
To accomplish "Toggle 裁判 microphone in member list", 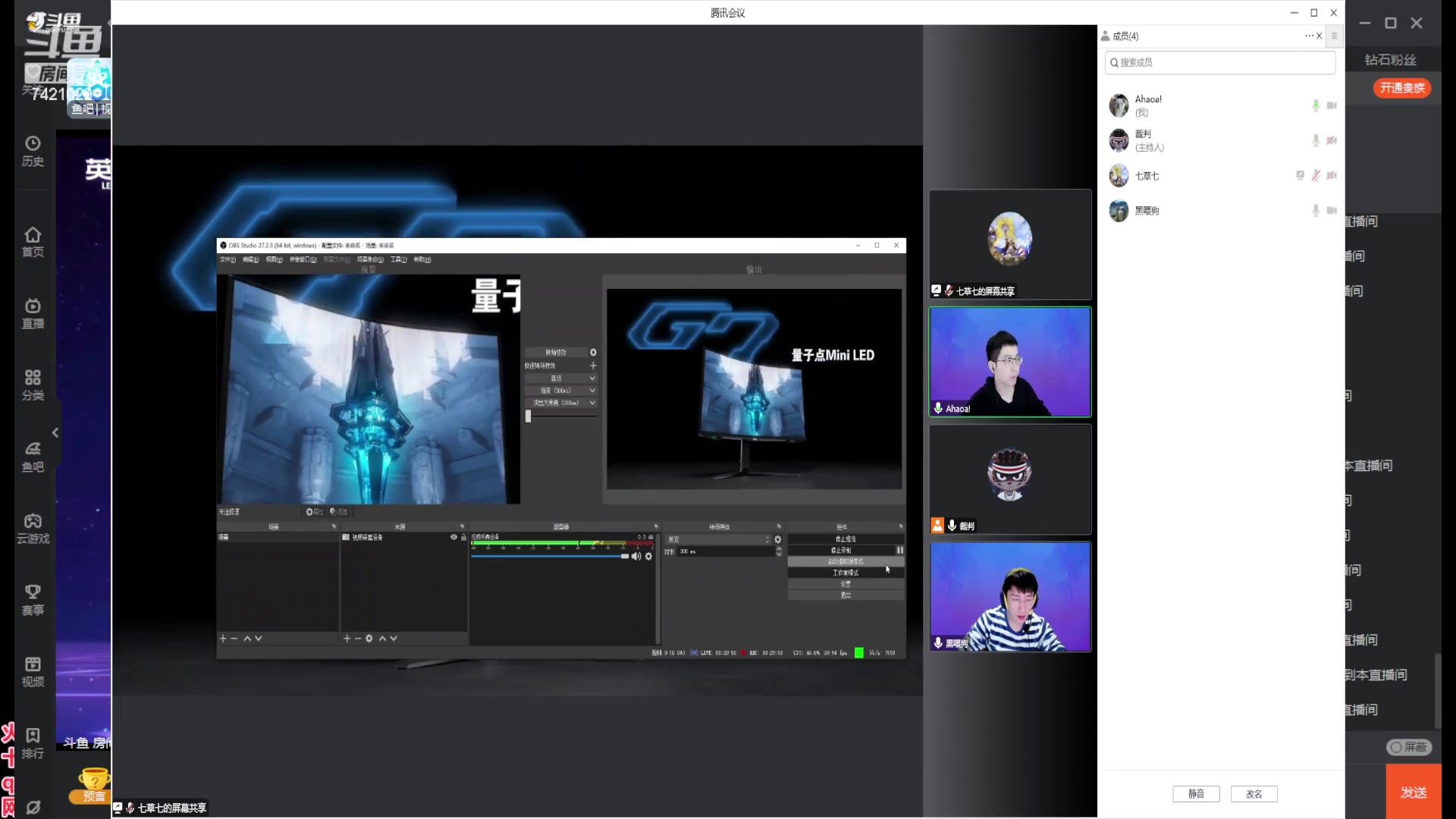I will pos(1316,140).
